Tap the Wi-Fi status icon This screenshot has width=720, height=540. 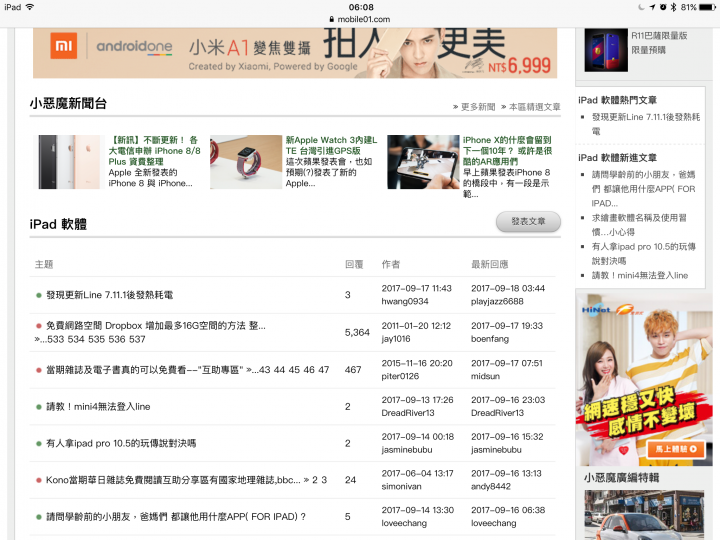point(30,7)
